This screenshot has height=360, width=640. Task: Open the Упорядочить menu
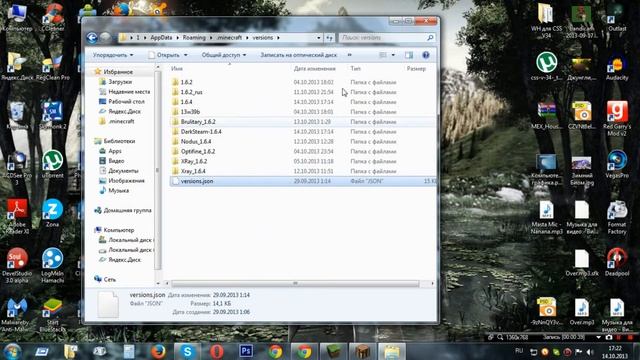[113, 55]
